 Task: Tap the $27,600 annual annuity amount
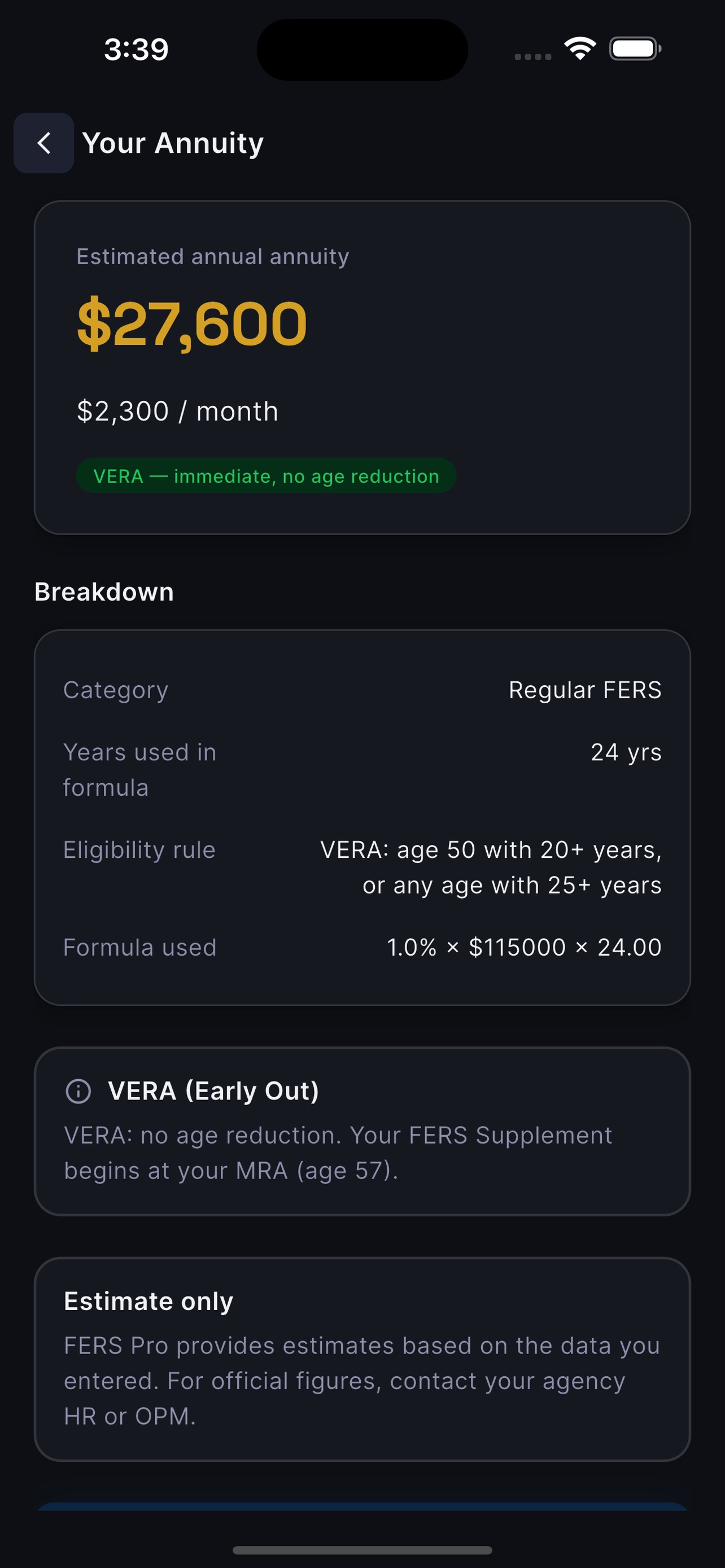[x=192, y=324]
